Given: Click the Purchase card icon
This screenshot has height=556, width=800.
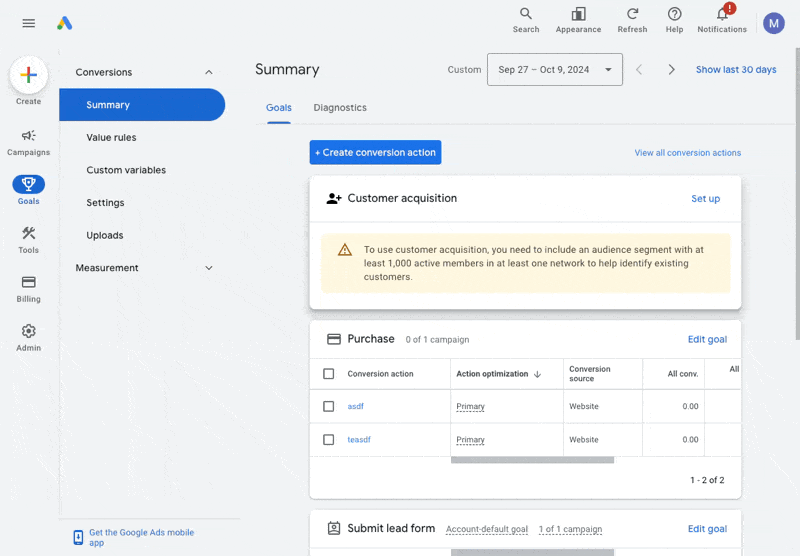Looking at the screenshot, I should tap(334, 339).
